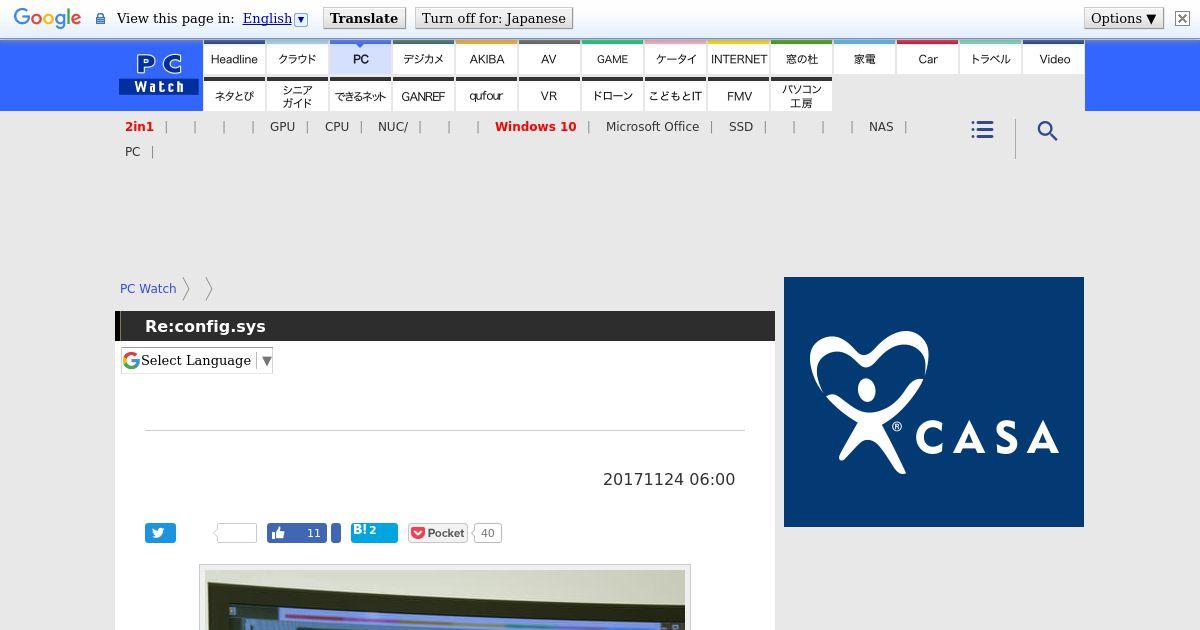Image resolution: width=1200 pixels, height=630 pixels.
Task: Click the Pocket count 40
Action: point(487,533)
